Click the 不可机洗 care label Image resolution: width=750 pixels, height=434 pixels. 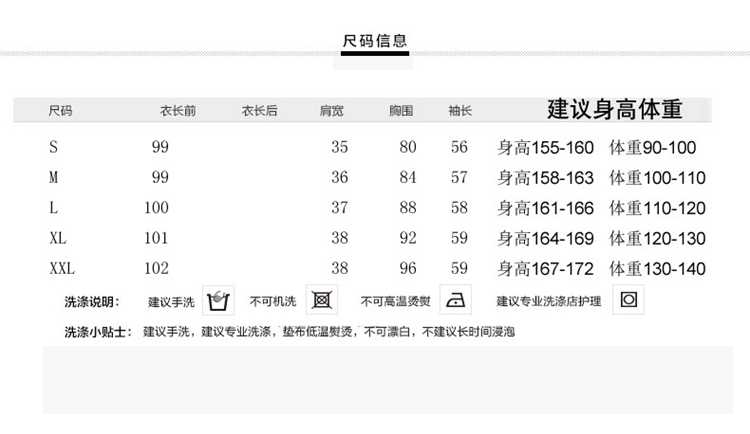[x=273, y=301]
